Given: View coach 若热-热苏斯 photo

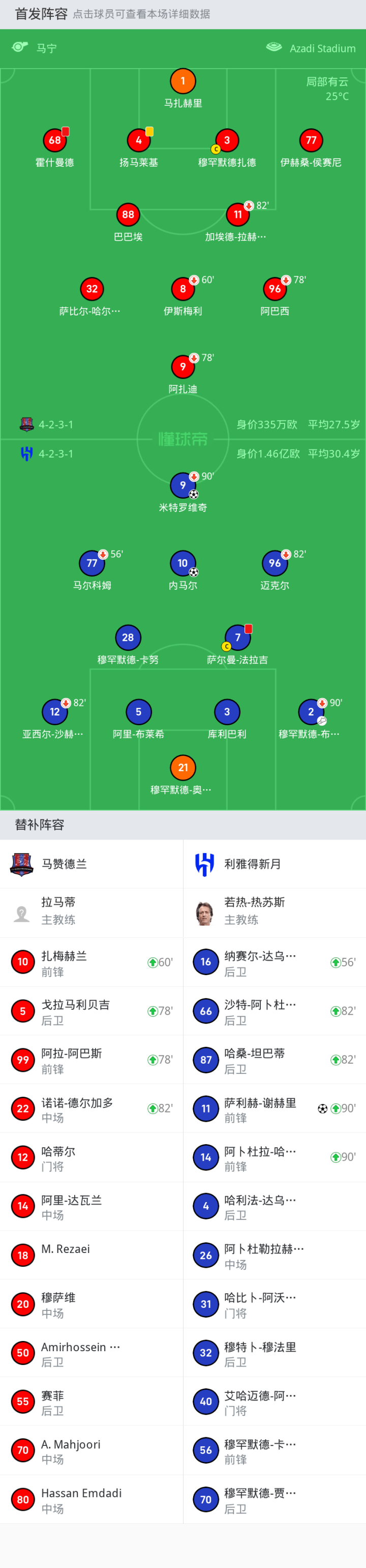Looking at the screenshot, I should (x=205, y=913).
